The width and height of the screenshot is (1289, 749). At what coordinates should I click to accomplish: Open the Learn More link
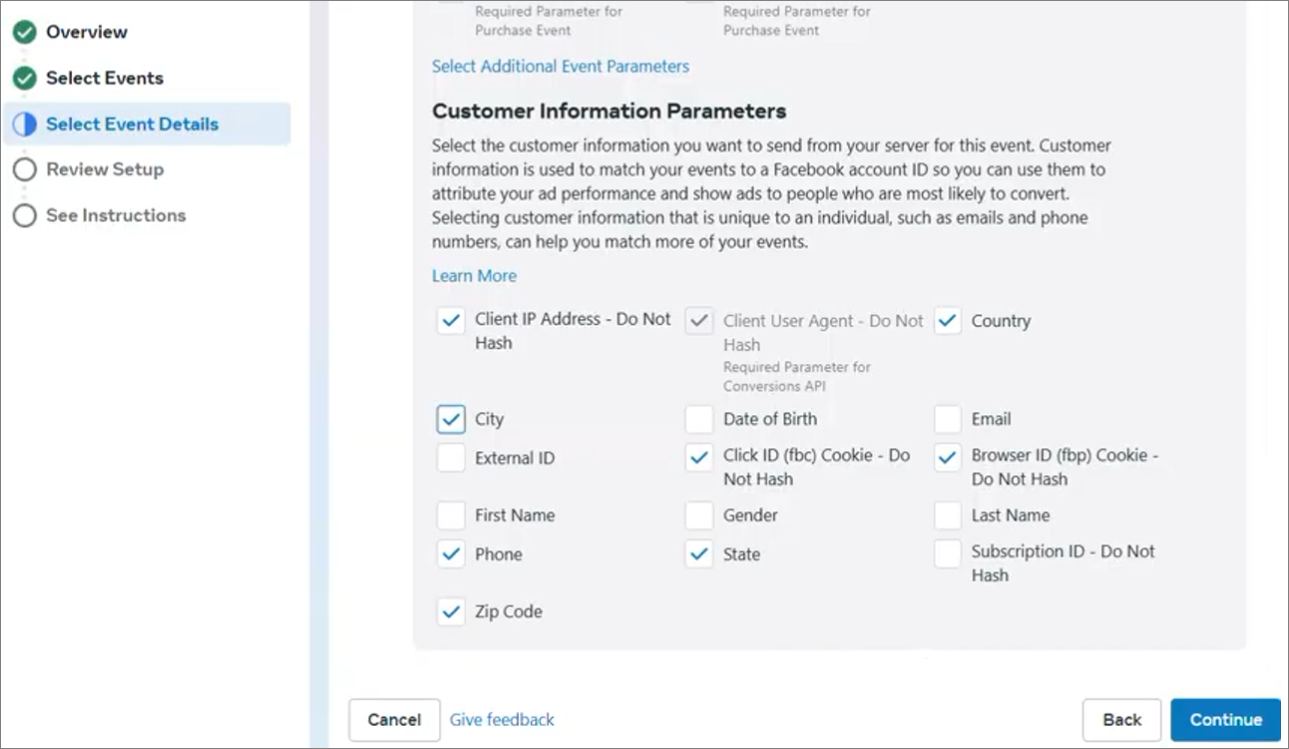(474, 275)
